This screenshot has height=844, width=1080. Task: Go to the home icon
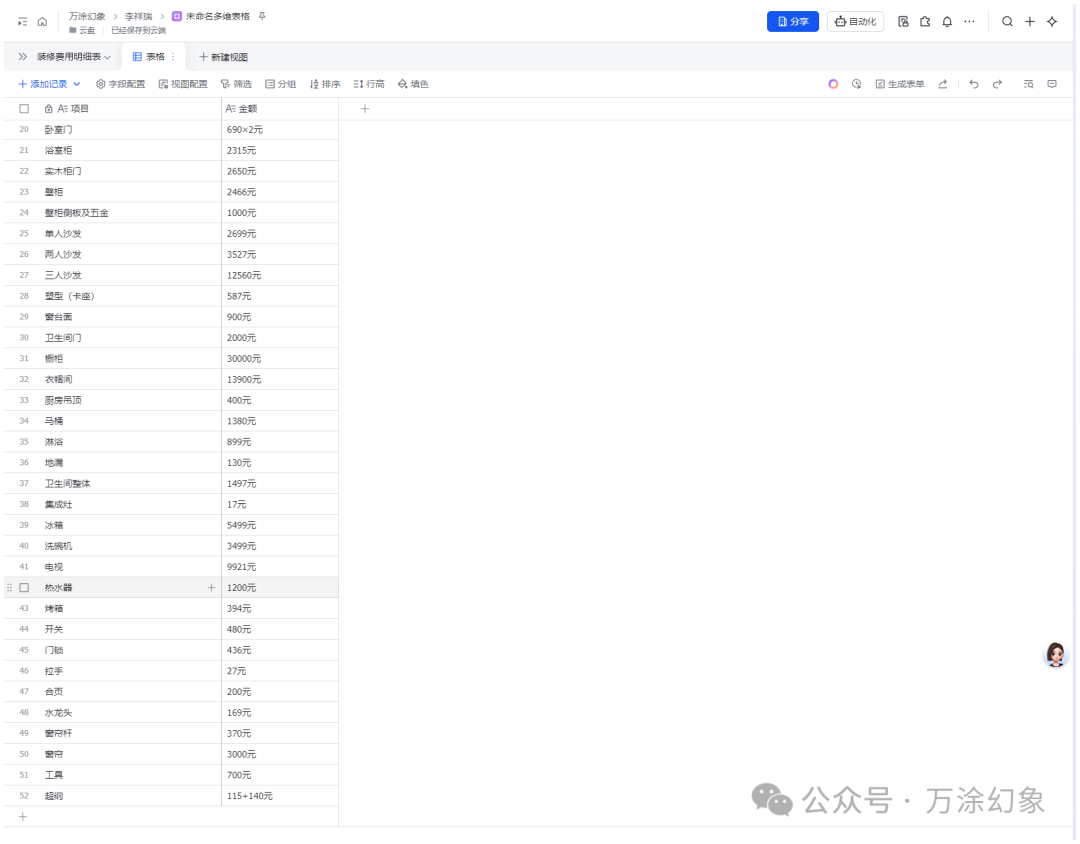pyautogui.click(x=43, y=22)
